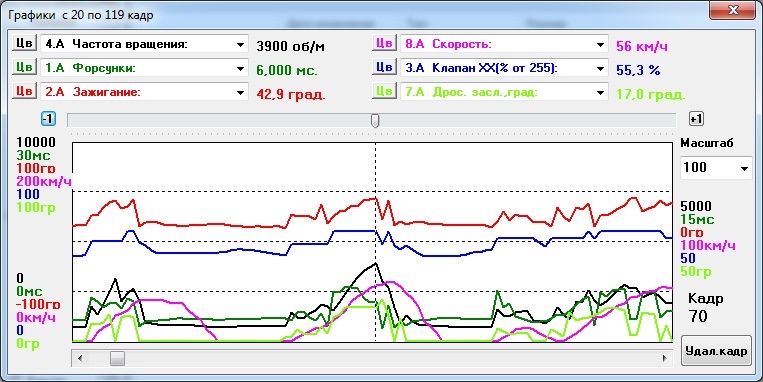Click the horizontal scrollbar left arrow
763x382 pixels.
(x=80, y=359)
